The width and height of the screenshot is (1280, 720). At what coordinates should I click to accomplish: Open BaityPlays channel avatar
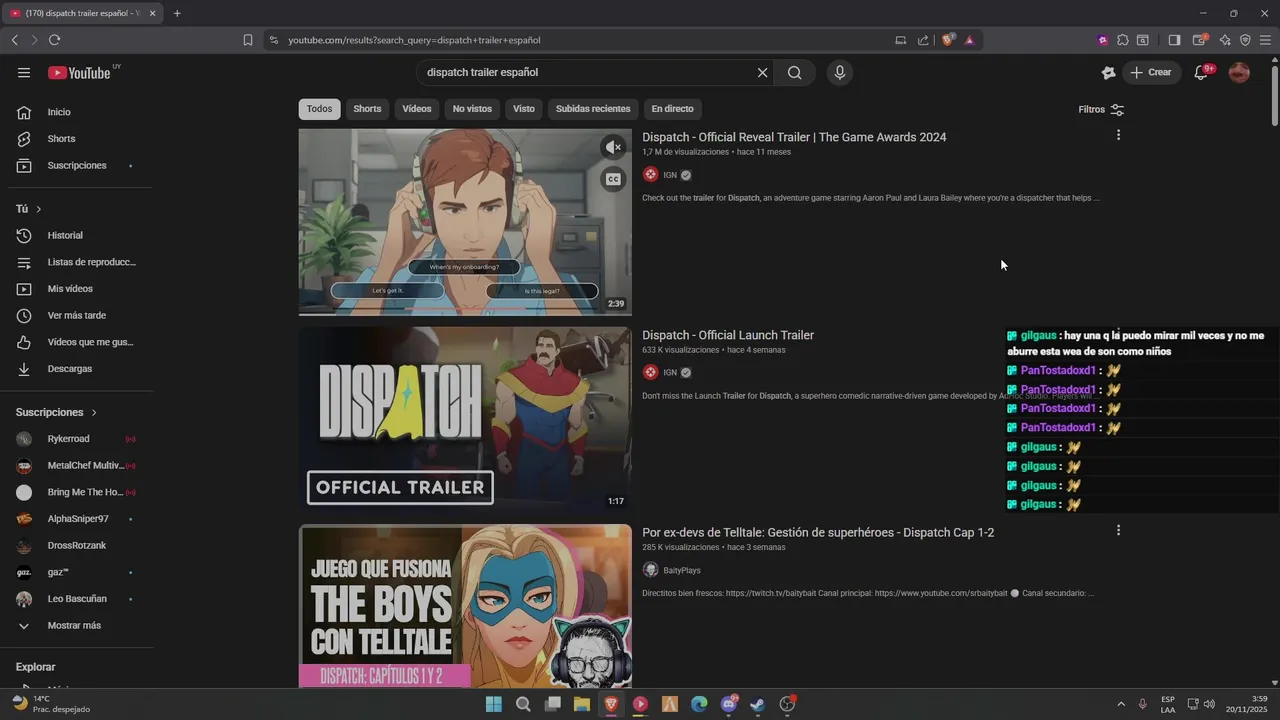point(650,570)
